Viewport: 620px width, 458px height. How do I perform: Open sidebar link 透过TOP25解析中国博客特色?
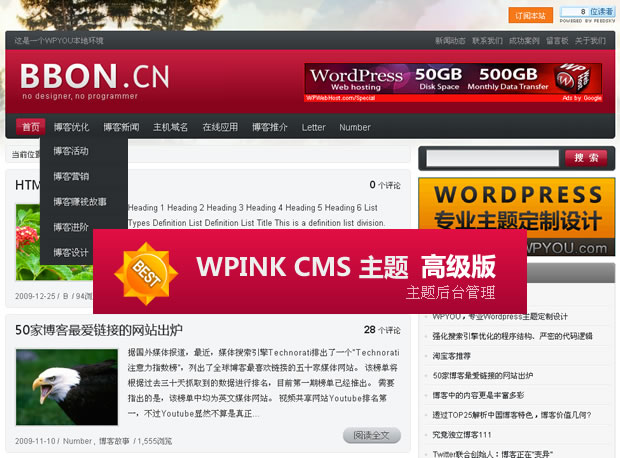point(512,415)
